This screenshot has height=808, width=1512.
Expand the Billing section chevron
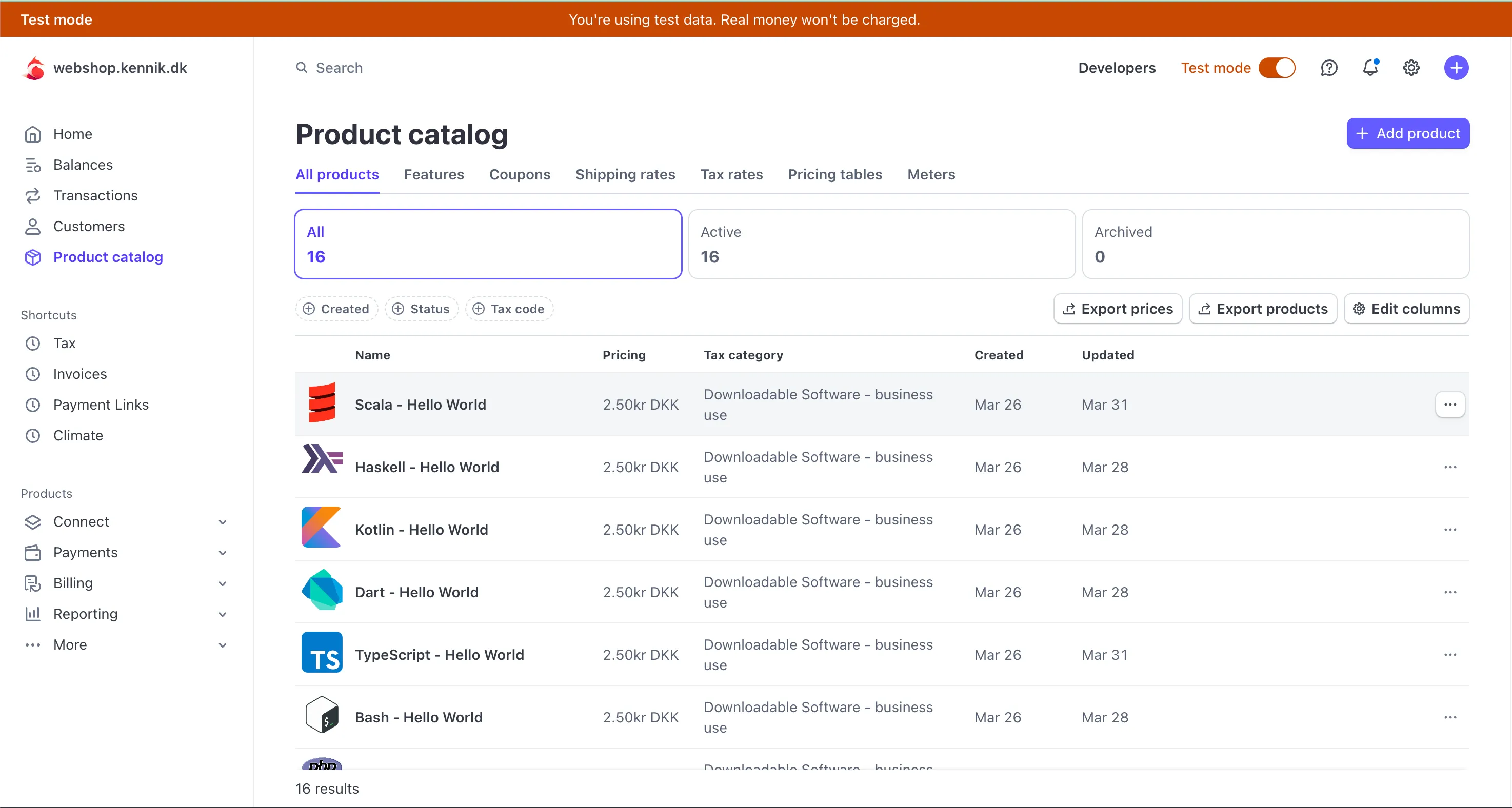coord(223,584)
